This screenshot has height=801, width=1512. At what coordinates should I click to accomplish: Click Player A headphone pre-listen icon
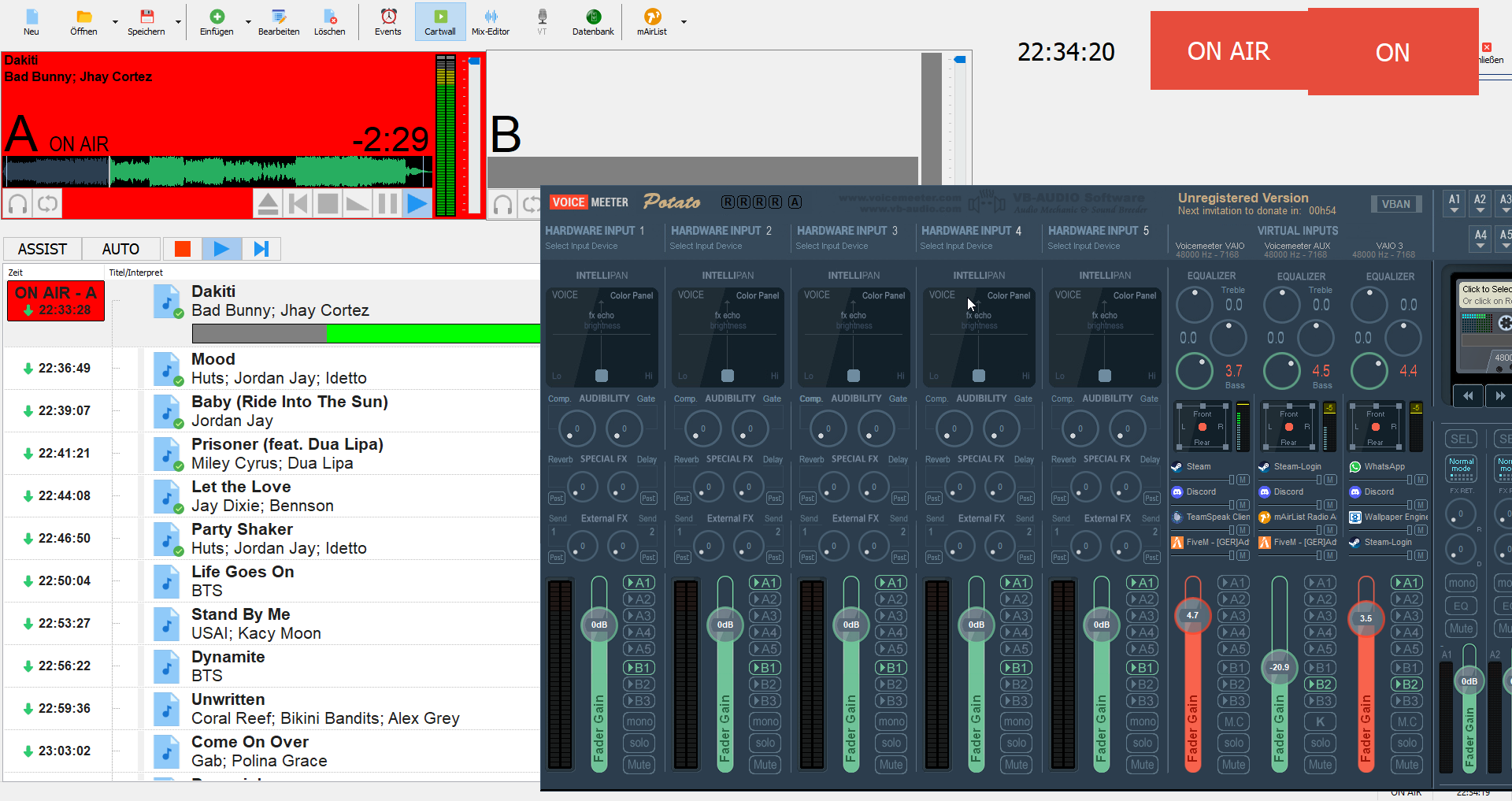(18, 204)
